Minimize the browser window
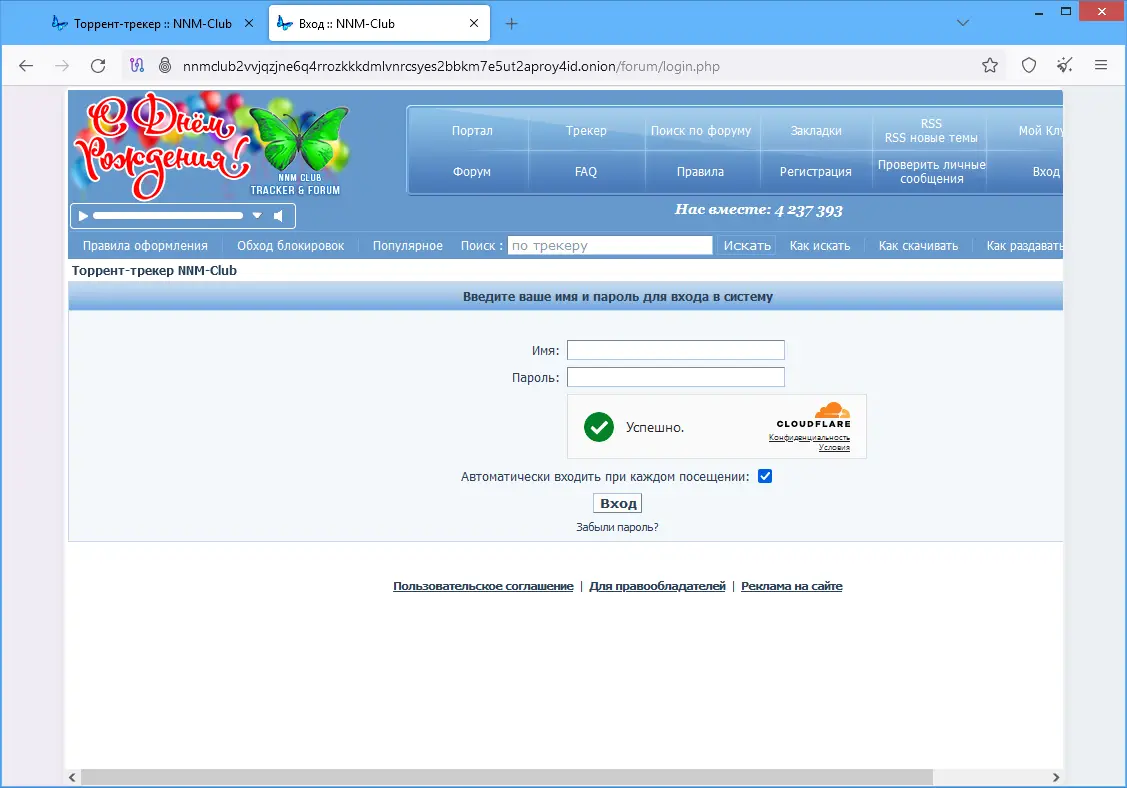Viewport: 1127px width, 788px height. click(1039, 13)
